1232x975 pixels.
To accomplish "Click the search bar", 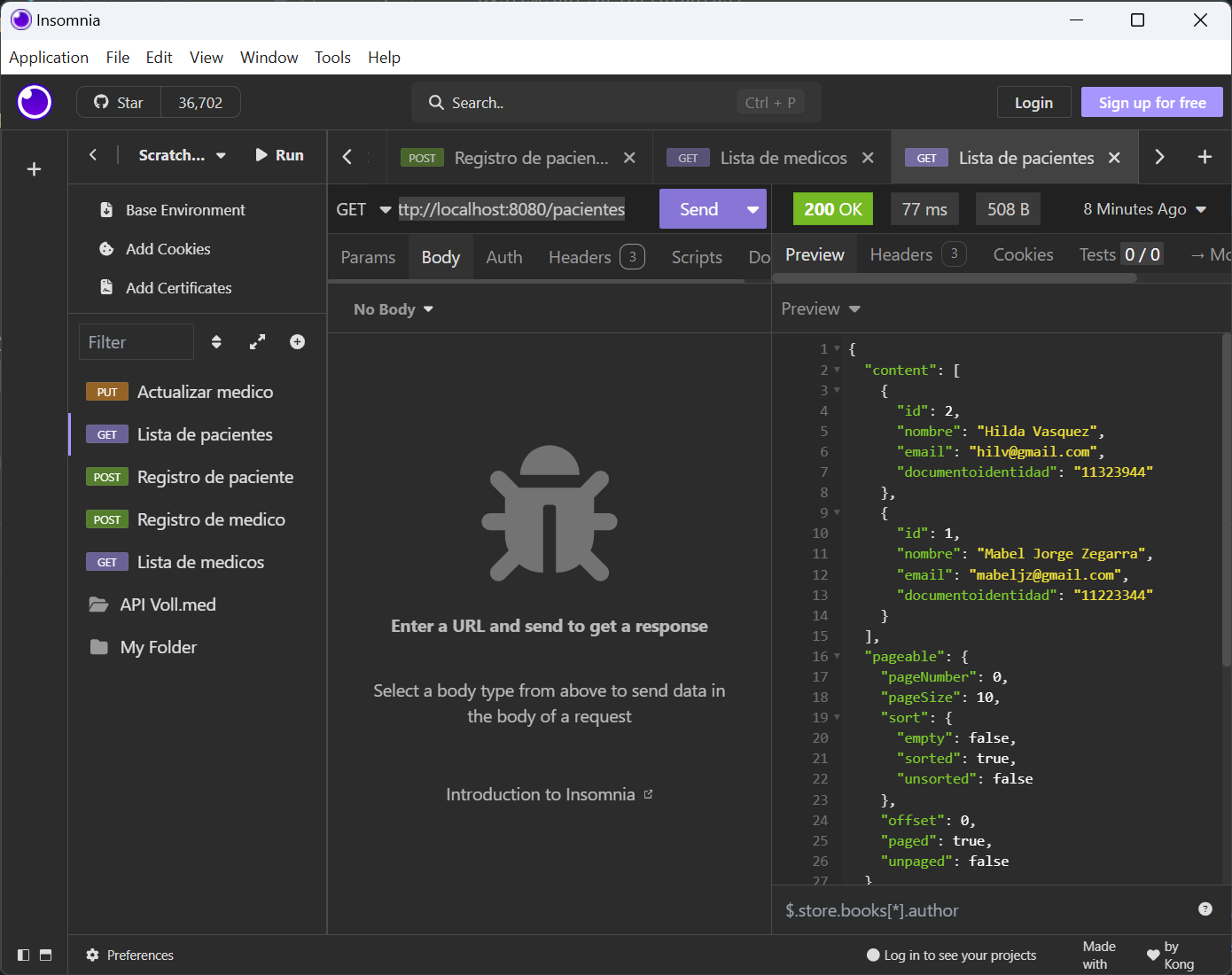I will point(616,103).
